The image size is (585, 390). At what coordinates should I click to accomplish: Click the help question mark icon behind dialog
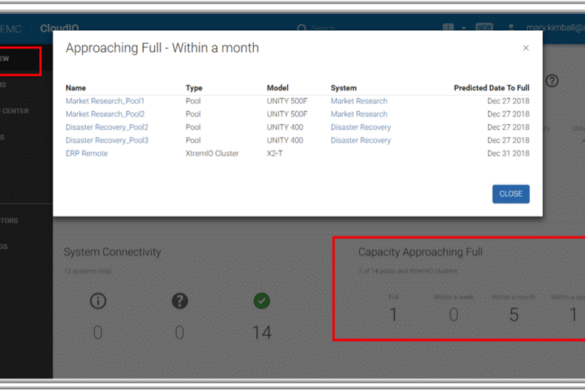click(552, 81)
